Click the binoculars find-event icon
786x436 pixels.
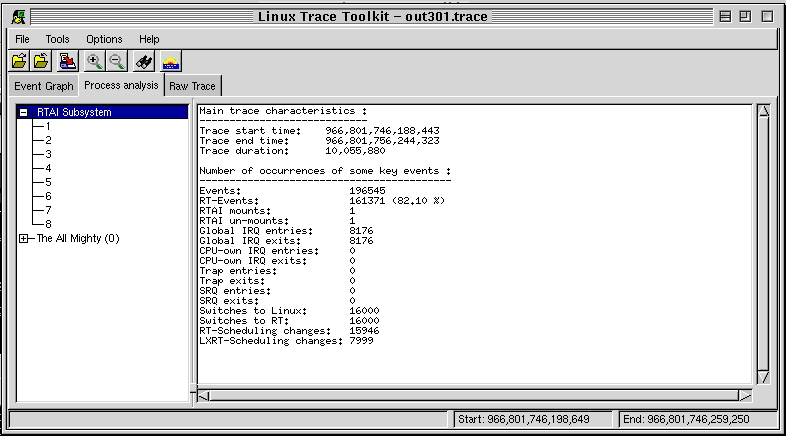144,62
